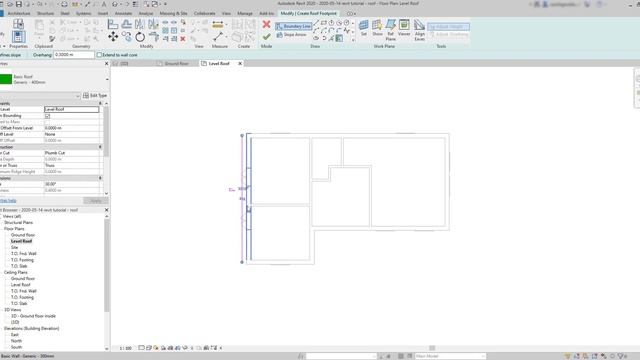Select 3D - Ground floor inside view

click(x=33, y=316)
